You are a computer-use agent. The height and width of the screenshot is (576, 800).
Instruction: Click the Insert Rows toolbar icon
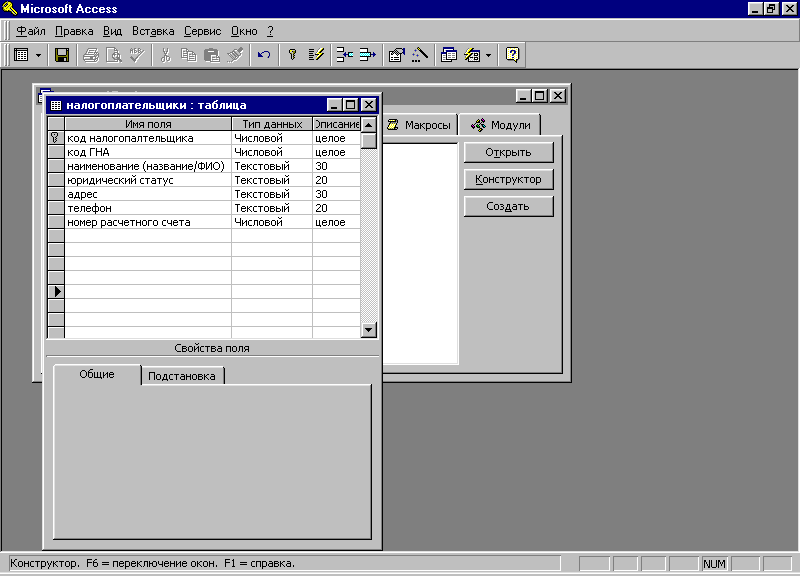(345, 55)
